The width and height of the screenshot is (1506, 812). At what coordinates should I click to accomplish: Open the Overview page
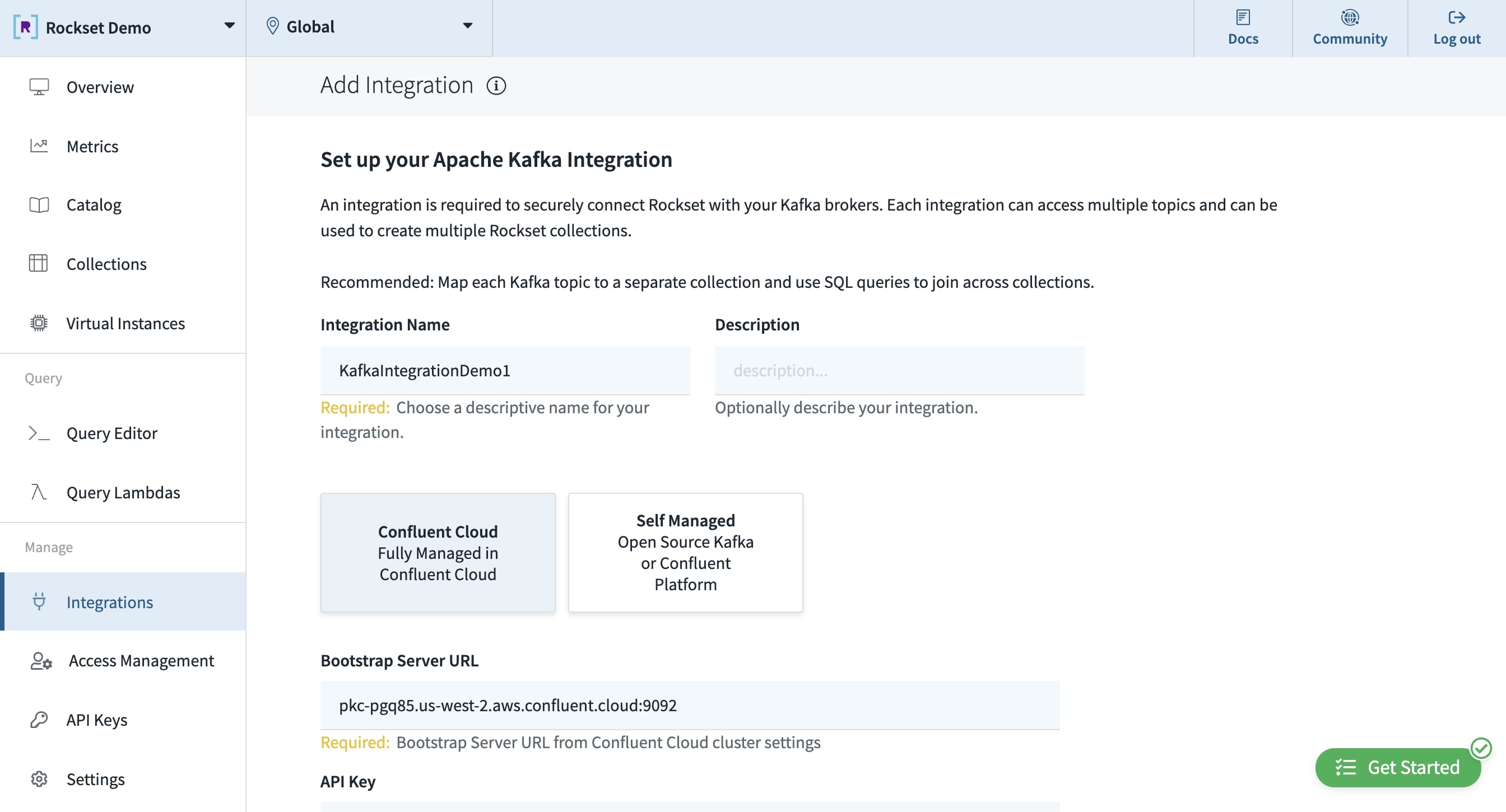(x=100, y=87)
